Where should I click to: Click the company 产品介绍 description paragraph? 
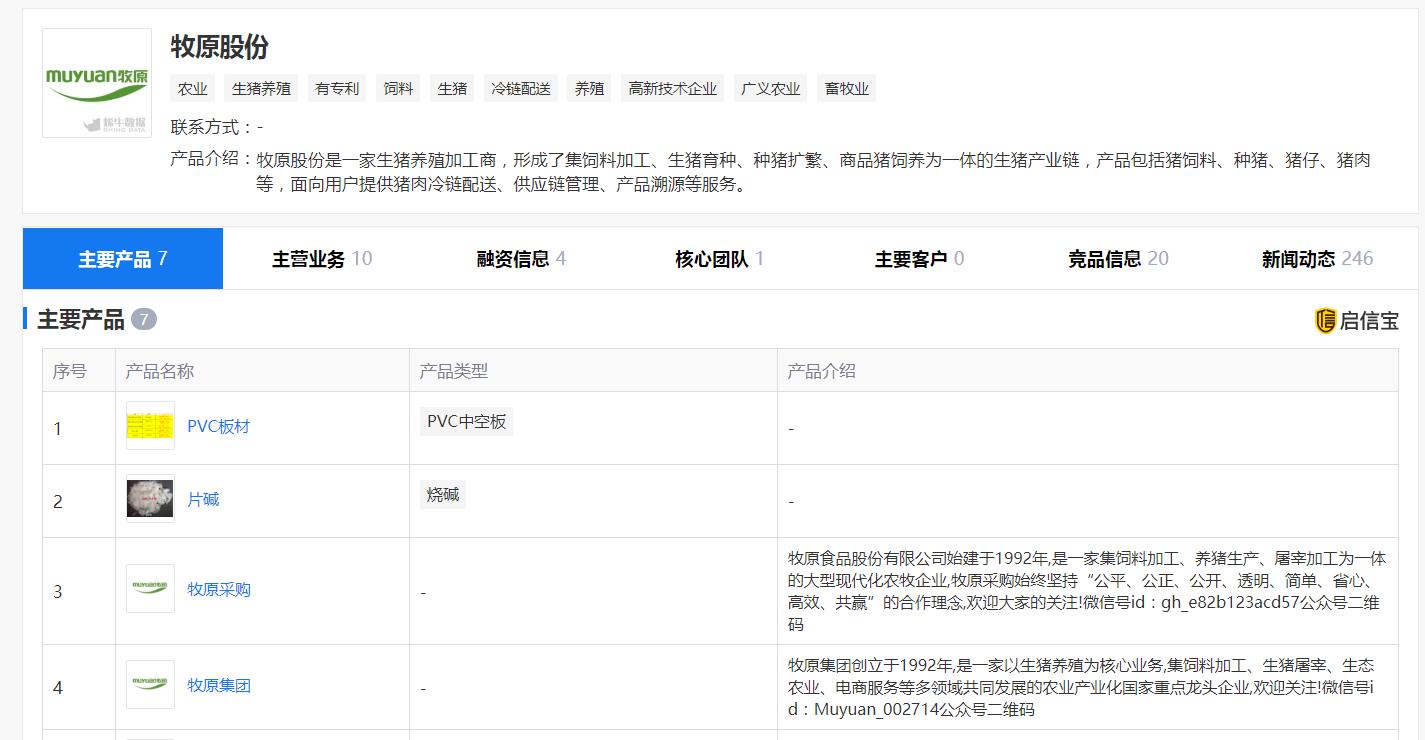pos(814,172)
